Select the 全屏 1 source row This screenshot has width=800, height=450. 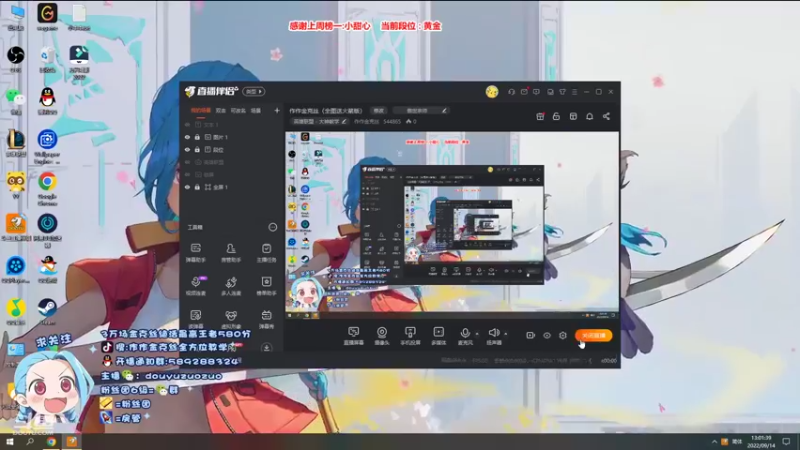click(231, 187)
